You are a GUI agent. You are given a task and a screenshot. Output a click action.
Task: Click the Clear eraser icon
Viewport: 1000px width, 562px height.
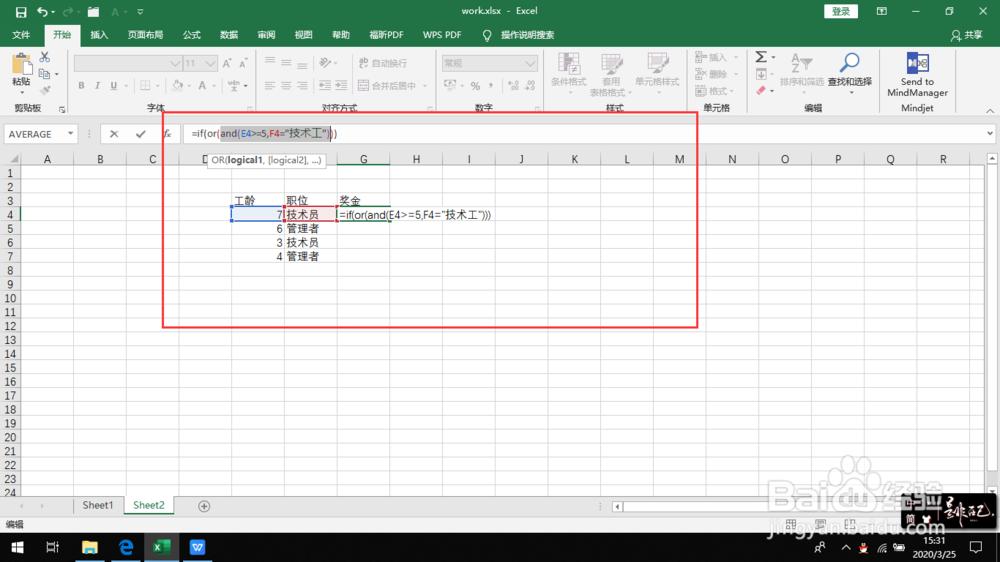(761, 91)
